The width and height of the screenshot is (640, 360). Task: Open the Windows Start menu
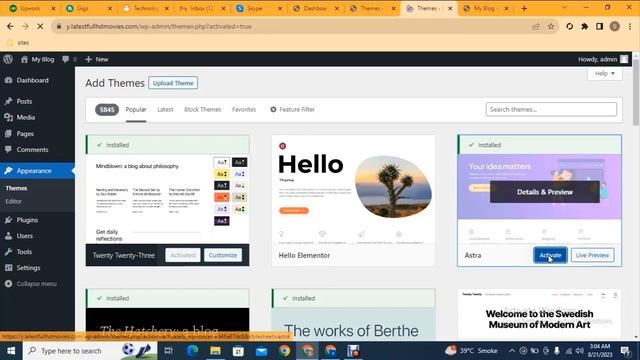tap(11, 351)
